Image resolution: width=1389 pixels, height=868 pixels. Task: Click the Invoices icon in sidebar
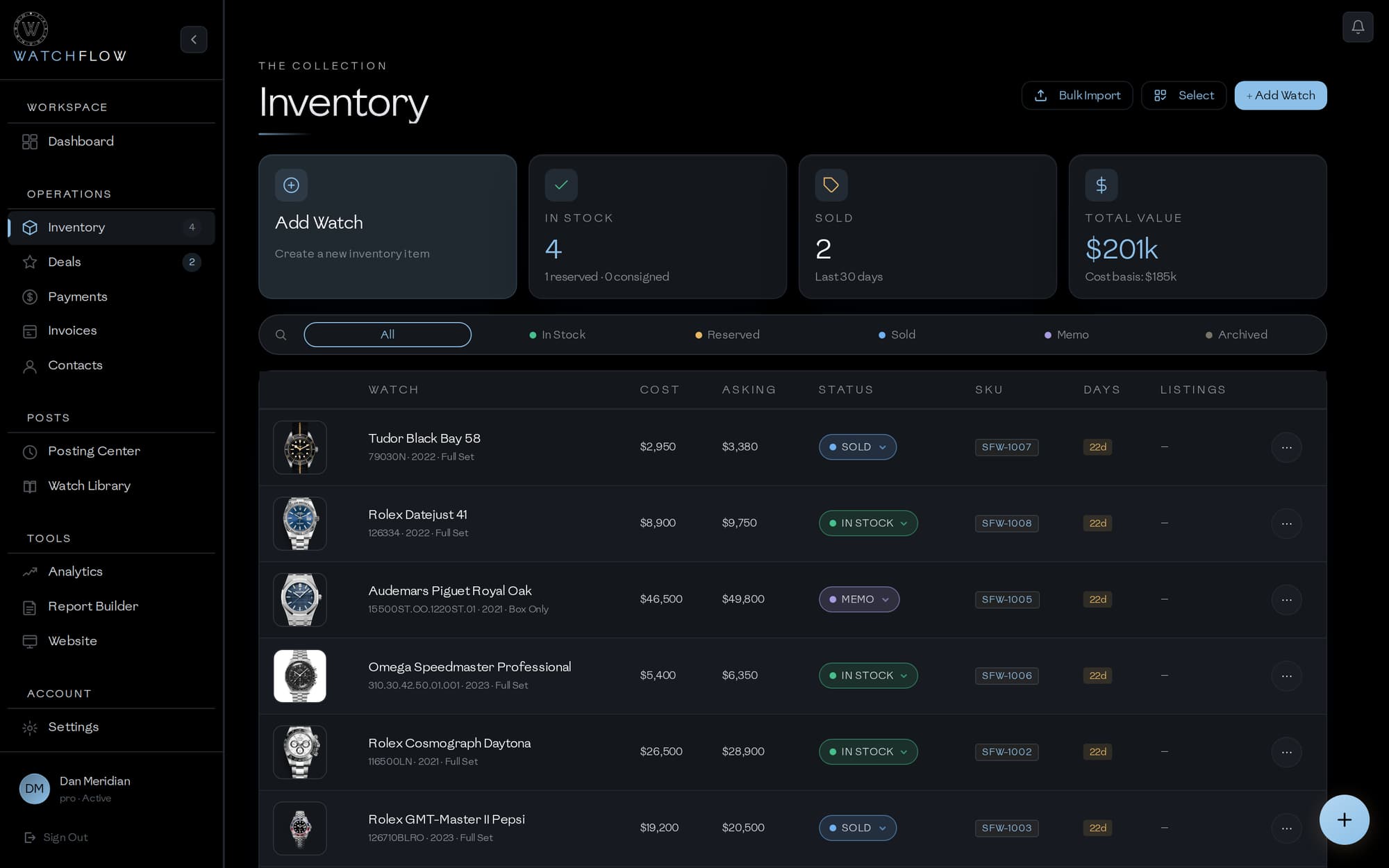(30, 331)
